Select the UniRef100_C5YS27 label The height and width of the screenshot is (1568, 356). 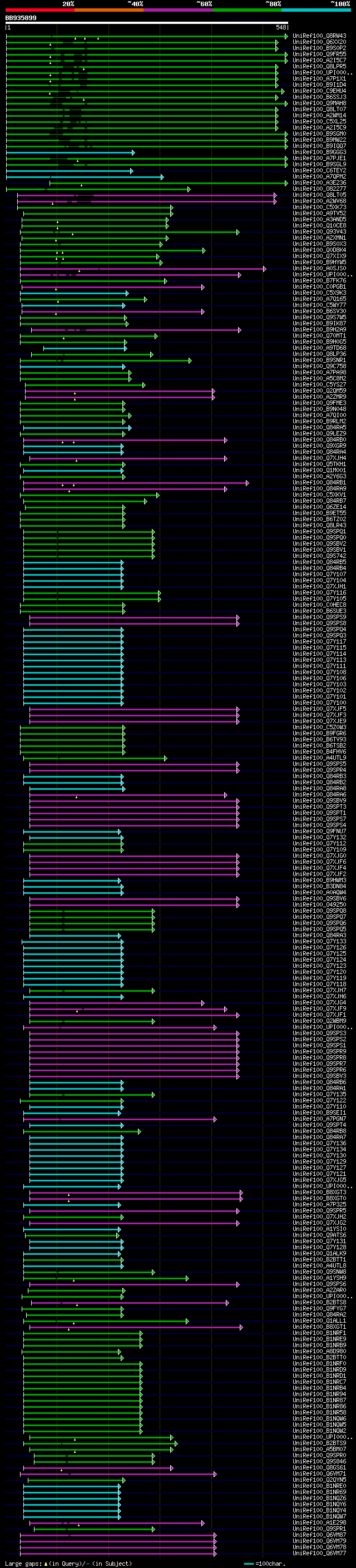tap(319, 385)
